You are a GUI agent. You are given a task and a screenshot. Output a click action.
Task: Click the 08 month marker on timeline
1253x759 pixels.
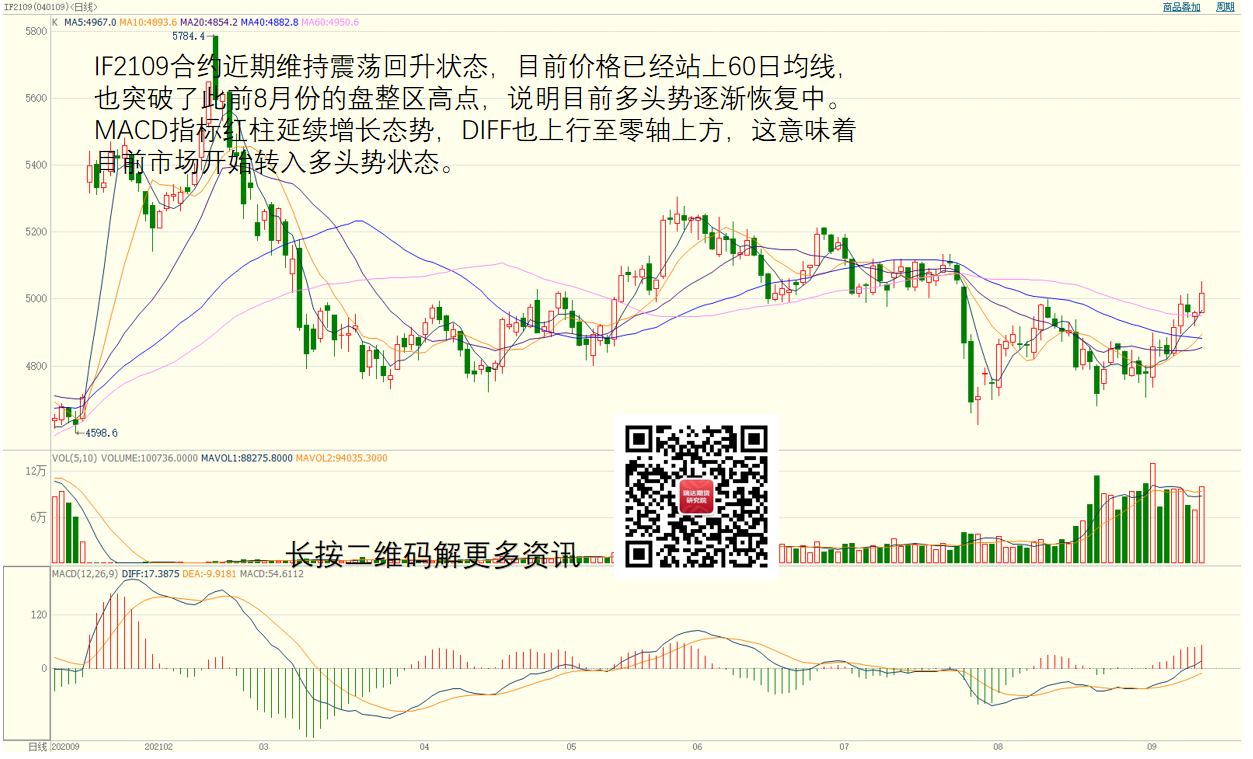(997, 747)
